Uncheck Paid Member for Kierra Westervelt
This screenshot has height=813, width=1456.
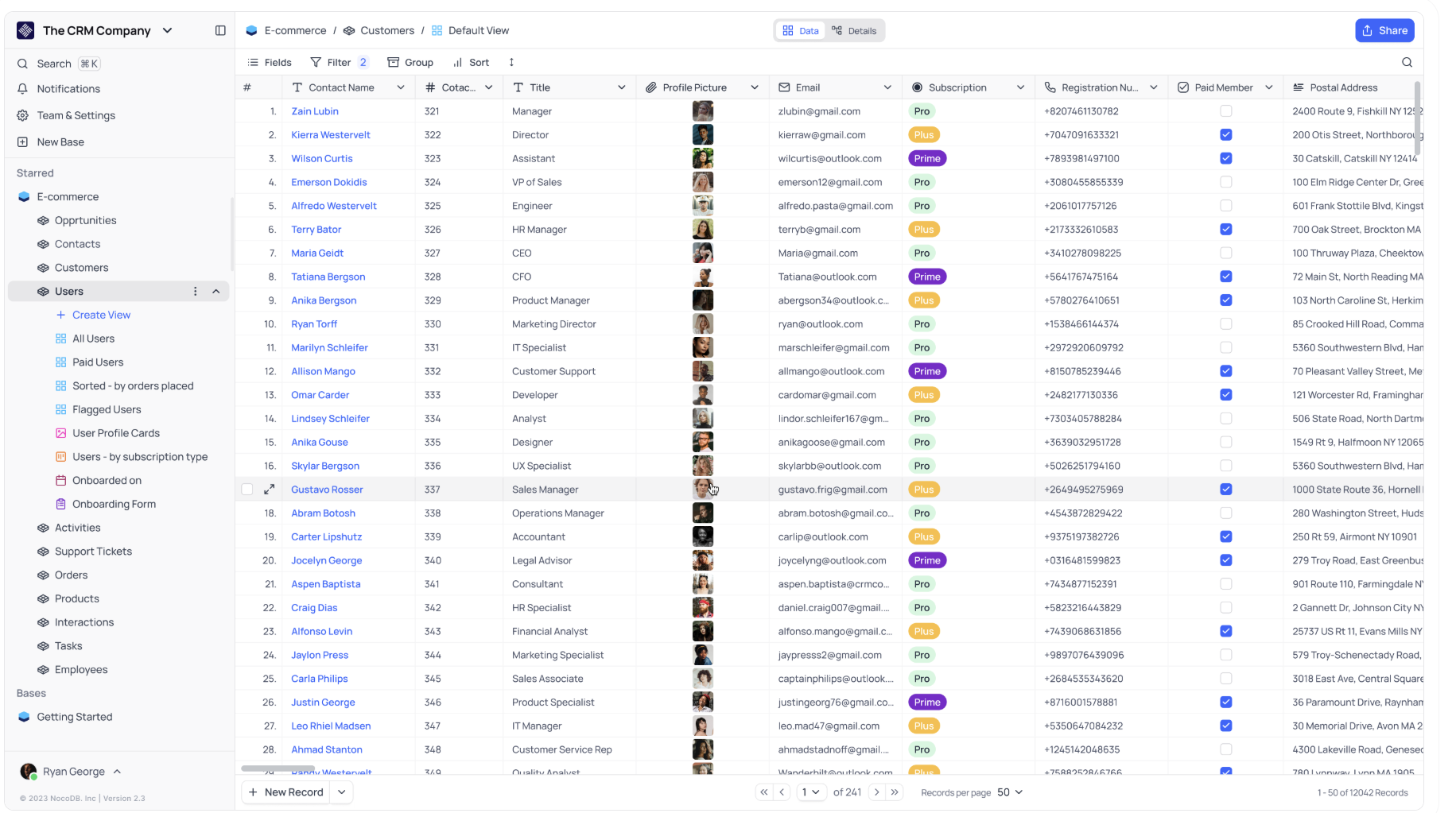point(1225,135)
